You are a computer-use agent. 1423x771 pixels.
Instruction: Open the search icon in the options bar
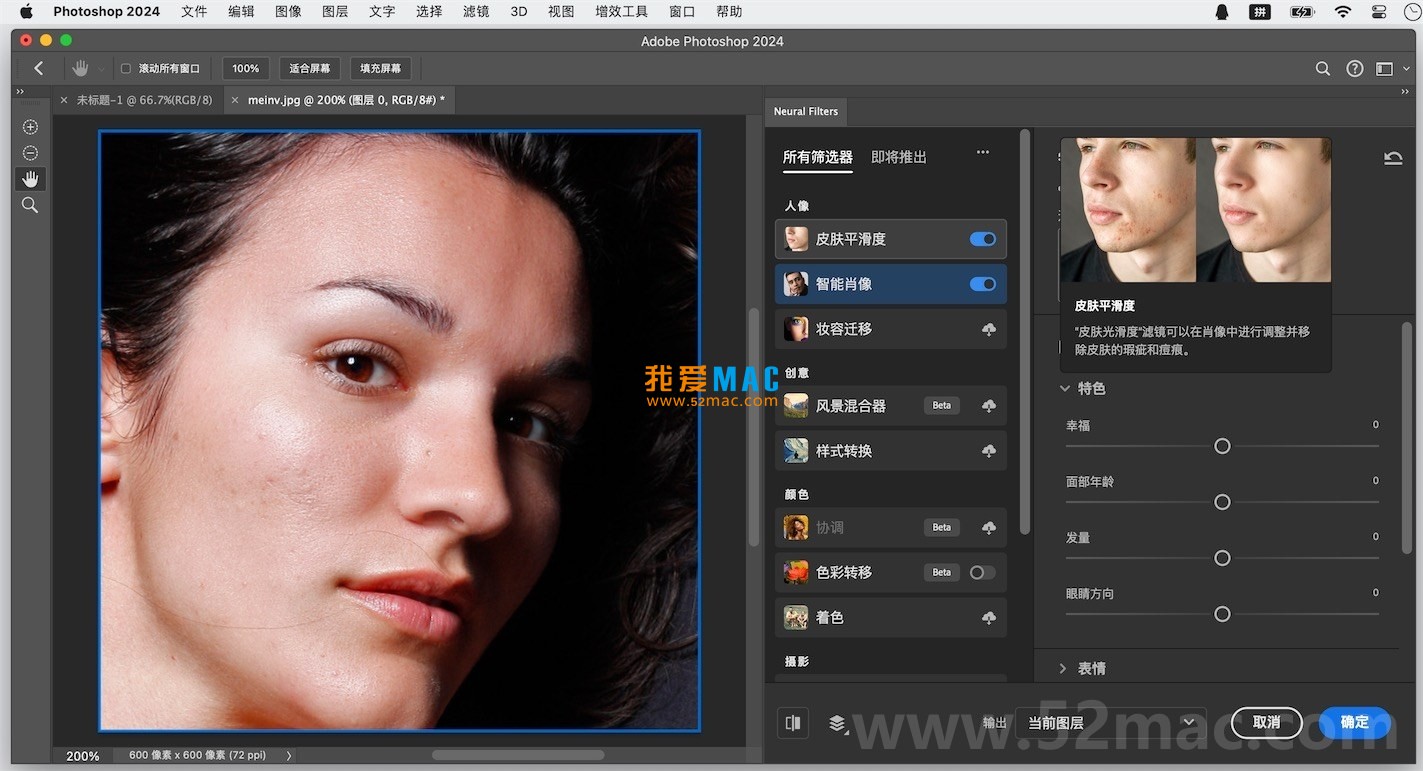point(1322,68)
